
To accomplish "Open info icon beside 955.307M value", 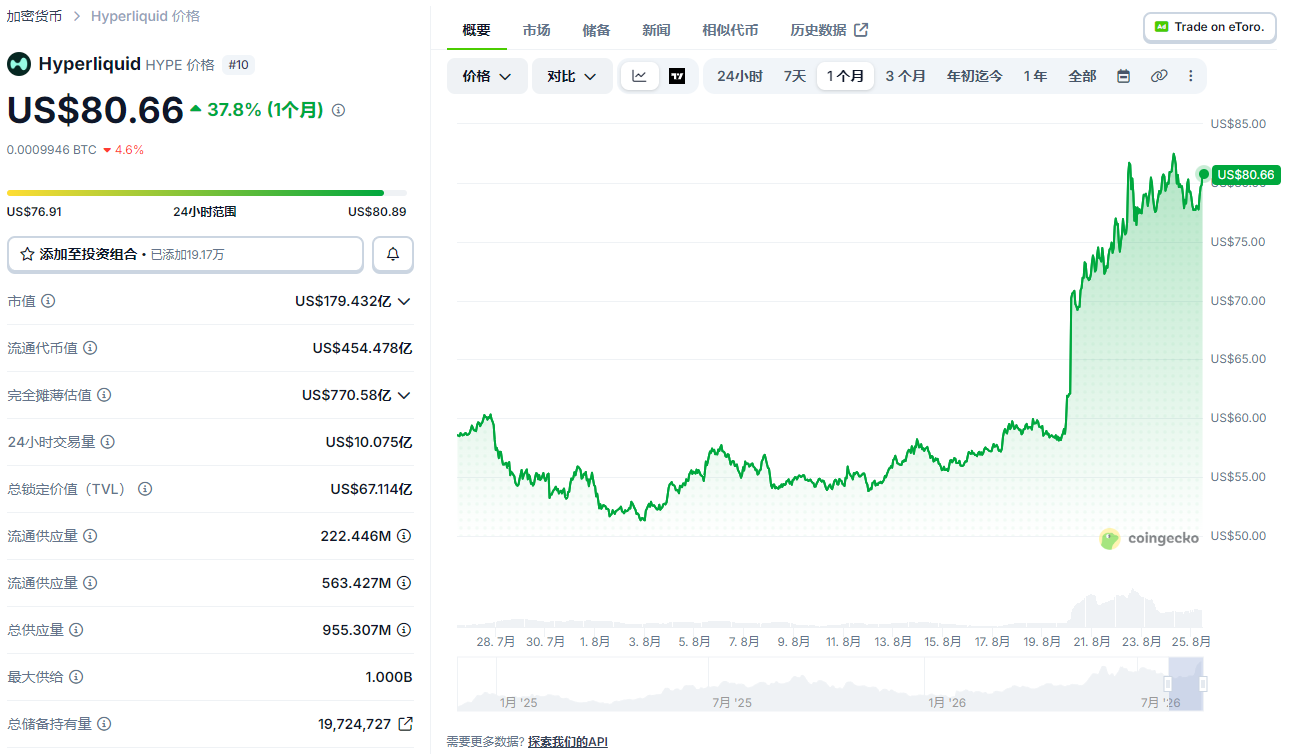I will pyautogui.click(x=404, y=630).
